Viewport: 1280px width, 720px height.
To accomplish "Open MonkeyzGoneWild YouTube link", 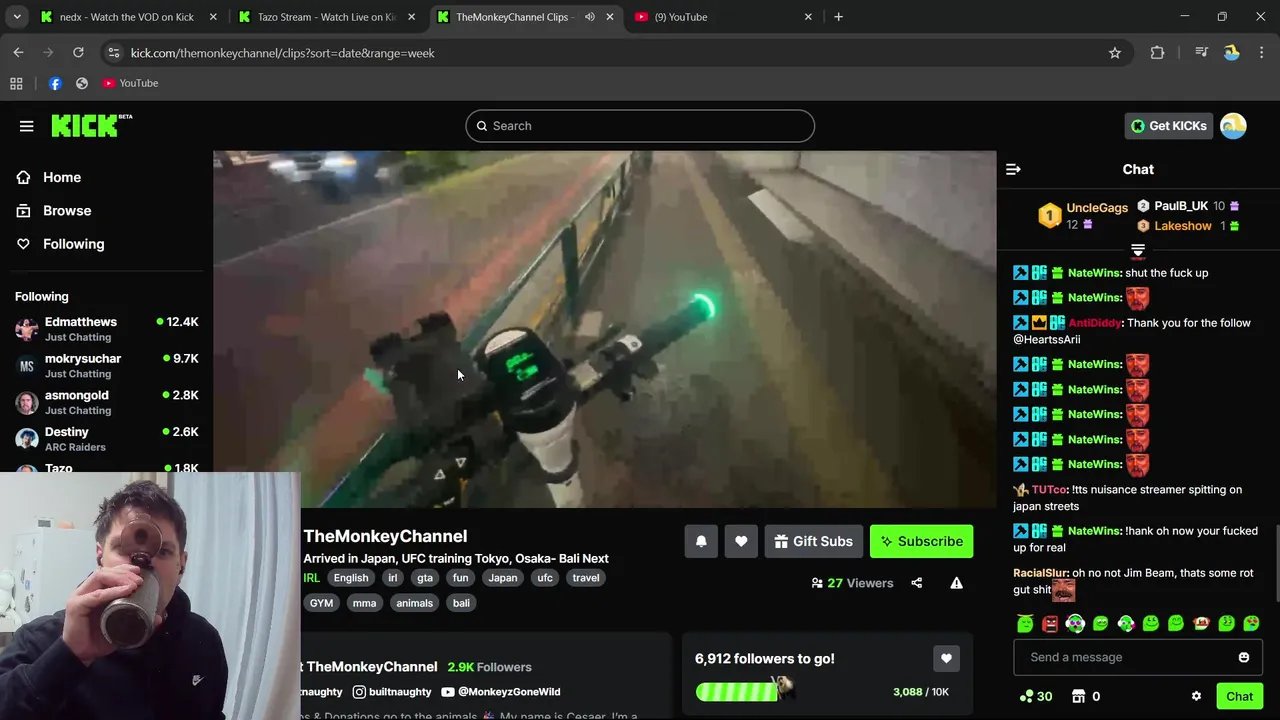I will [500, 692].
